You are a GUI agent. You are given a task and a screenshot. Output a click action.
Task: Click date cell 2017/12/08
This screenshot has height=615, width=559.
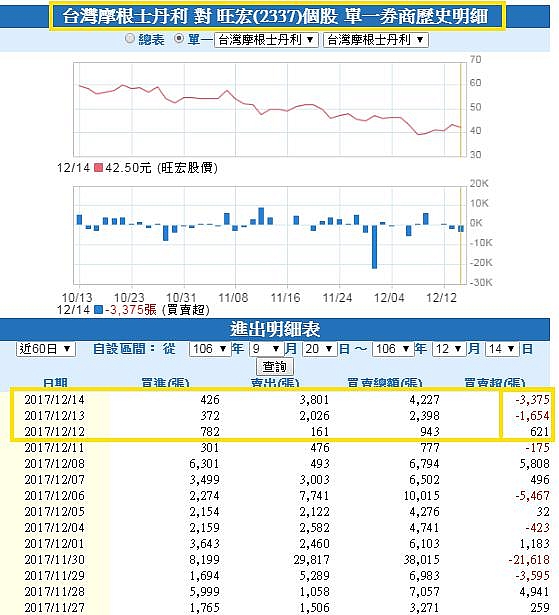pyautogui.click(x=55, y=464)
